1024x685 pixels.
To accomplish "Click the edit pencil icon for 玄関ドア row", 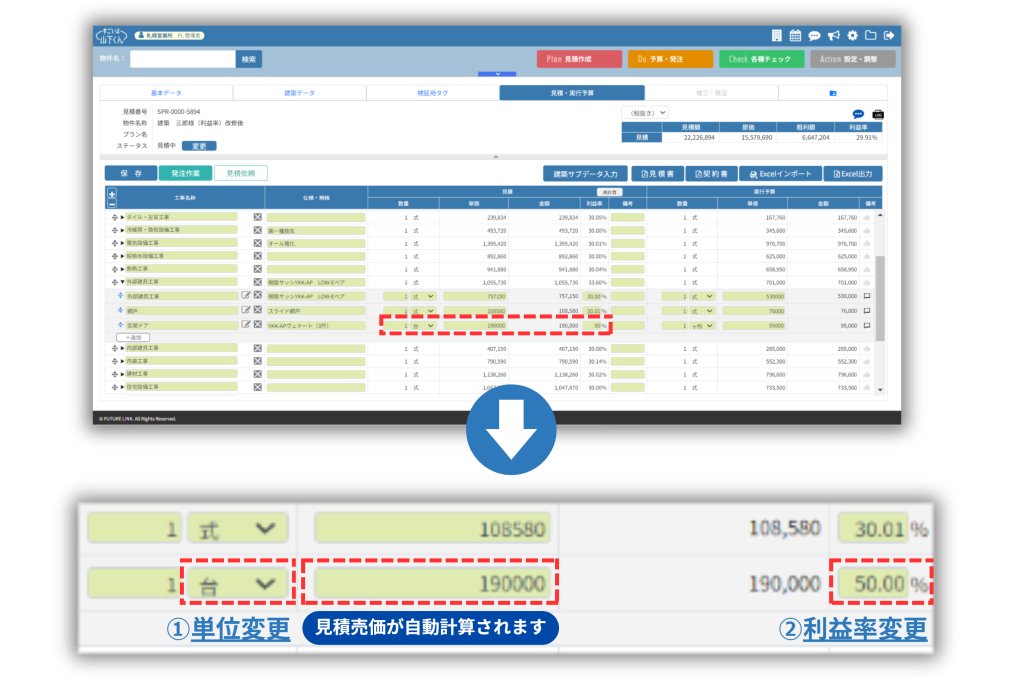I will pos(246,325).
